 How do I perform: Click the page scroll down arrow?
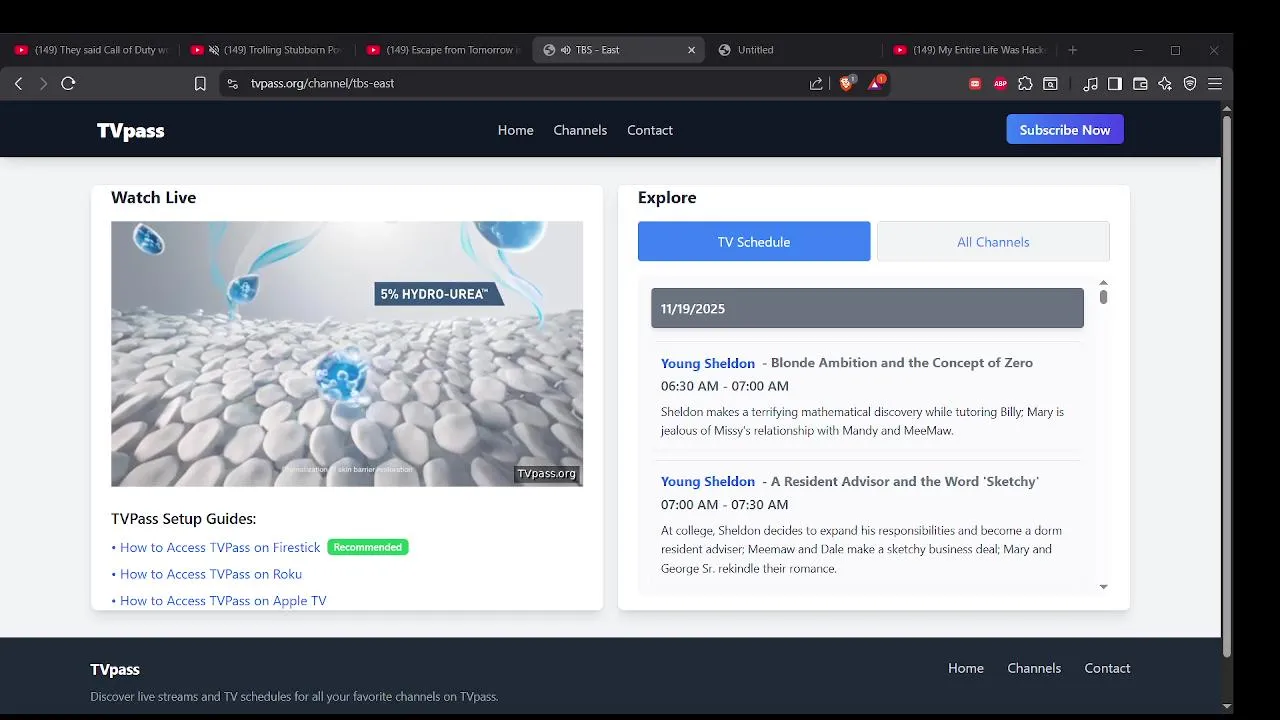[x=1227, y=708]
